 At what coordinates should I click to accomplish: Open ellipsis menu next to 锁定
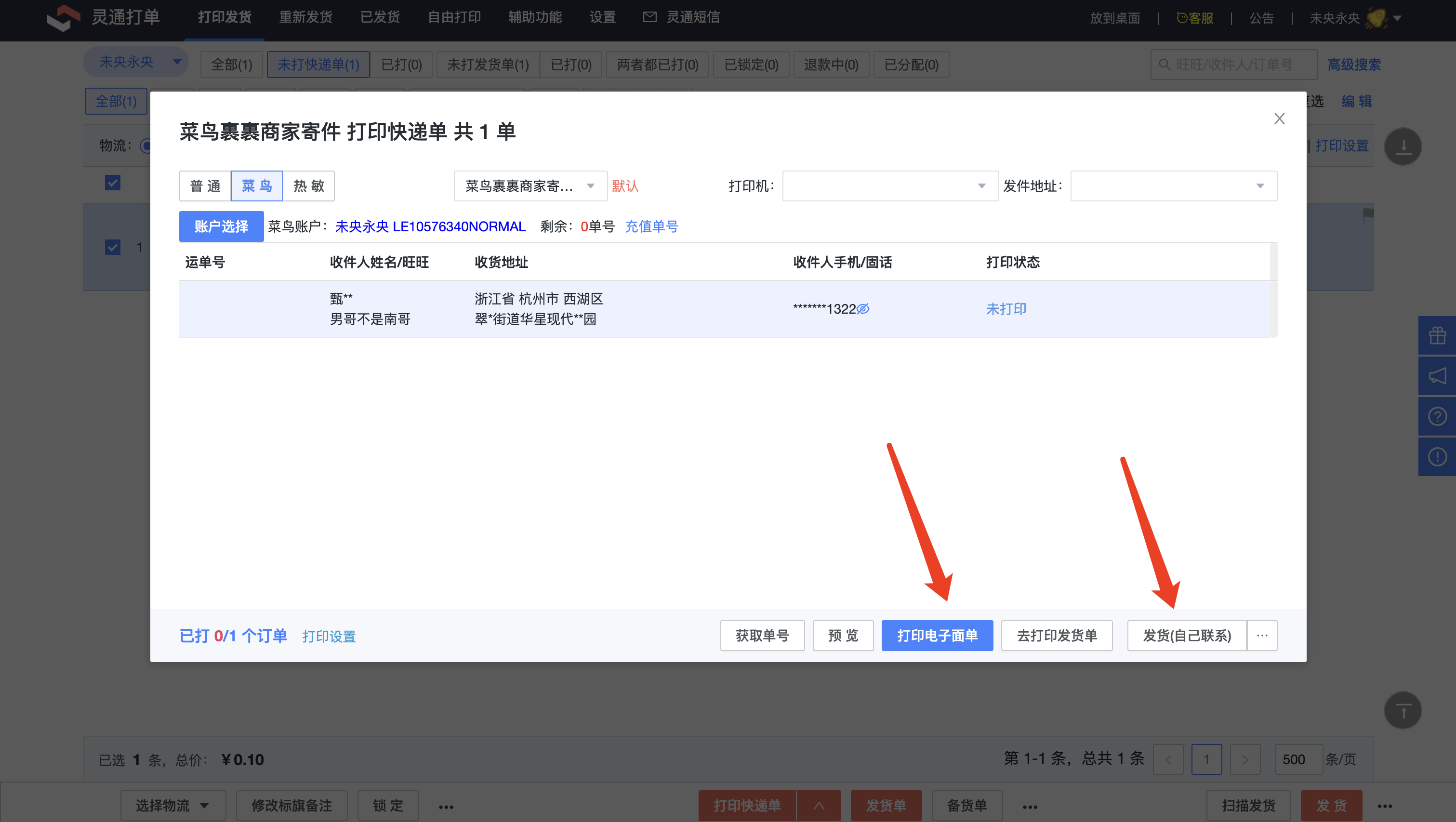point(446,807)
